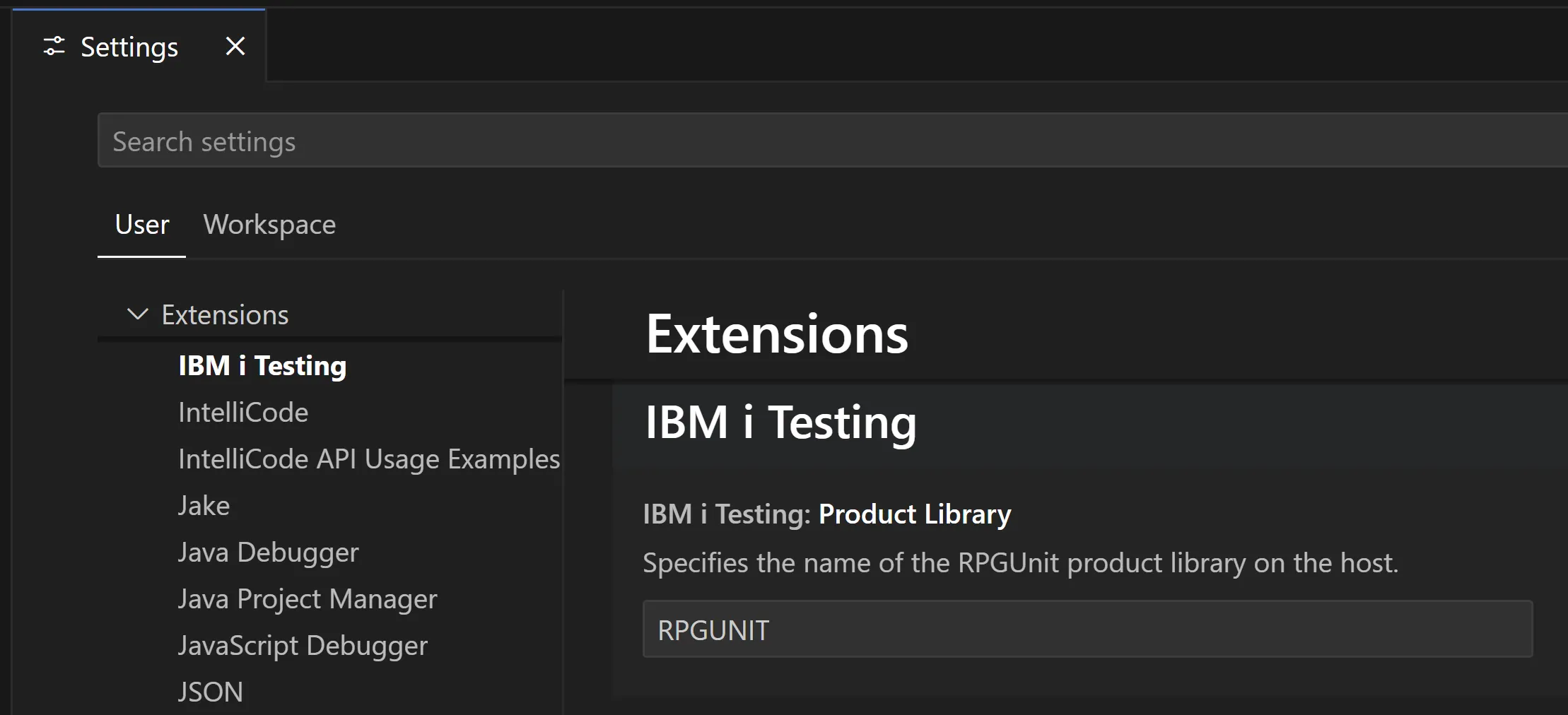Select Extensions in the settings tree
1568x715 pixels.
click(225, 314)
